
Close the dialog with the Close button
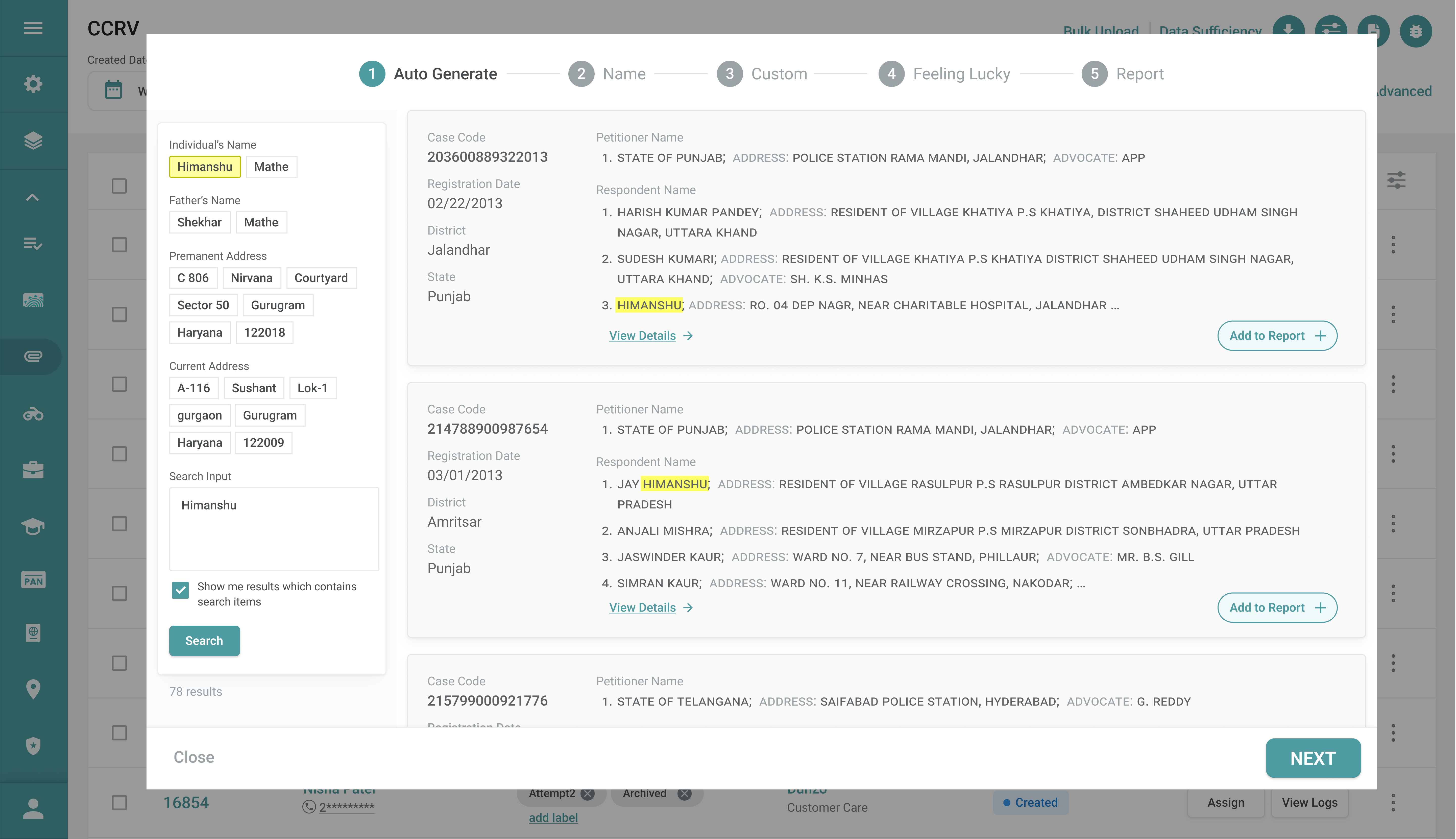(x=194, y=757)
